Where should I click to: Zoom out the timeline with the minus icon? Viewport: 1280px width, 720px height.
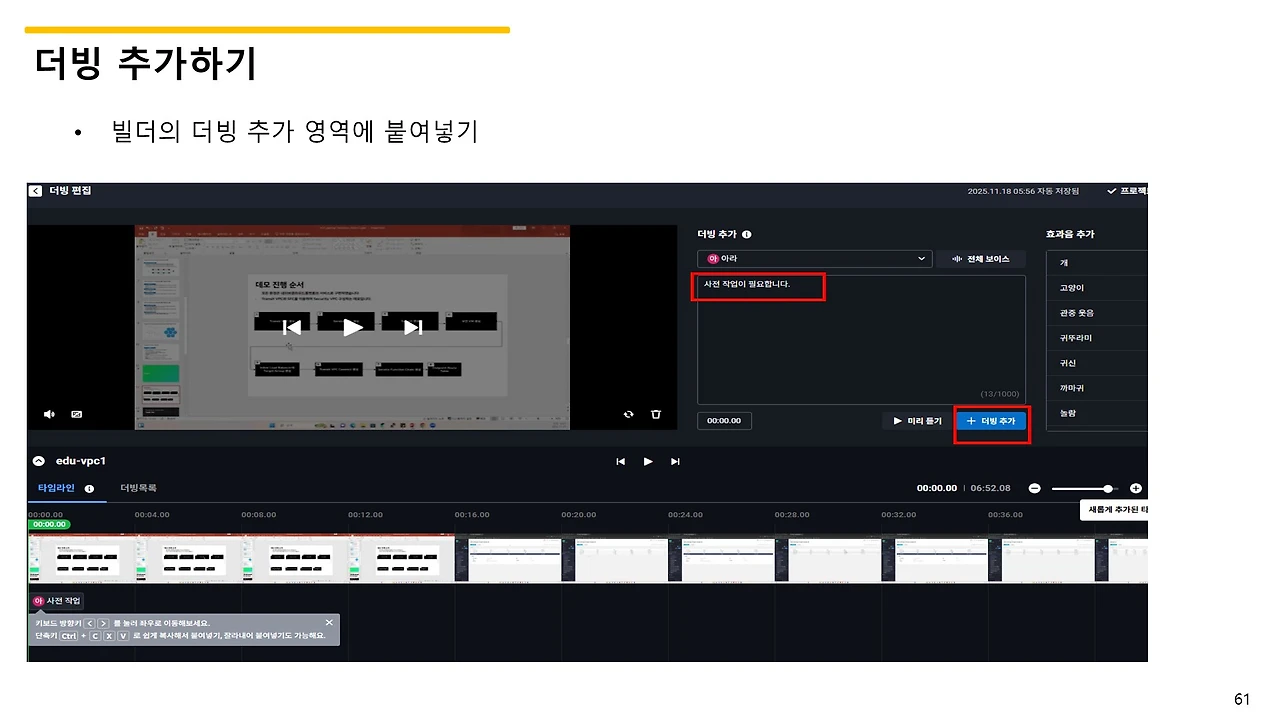tap(1035, 488)
